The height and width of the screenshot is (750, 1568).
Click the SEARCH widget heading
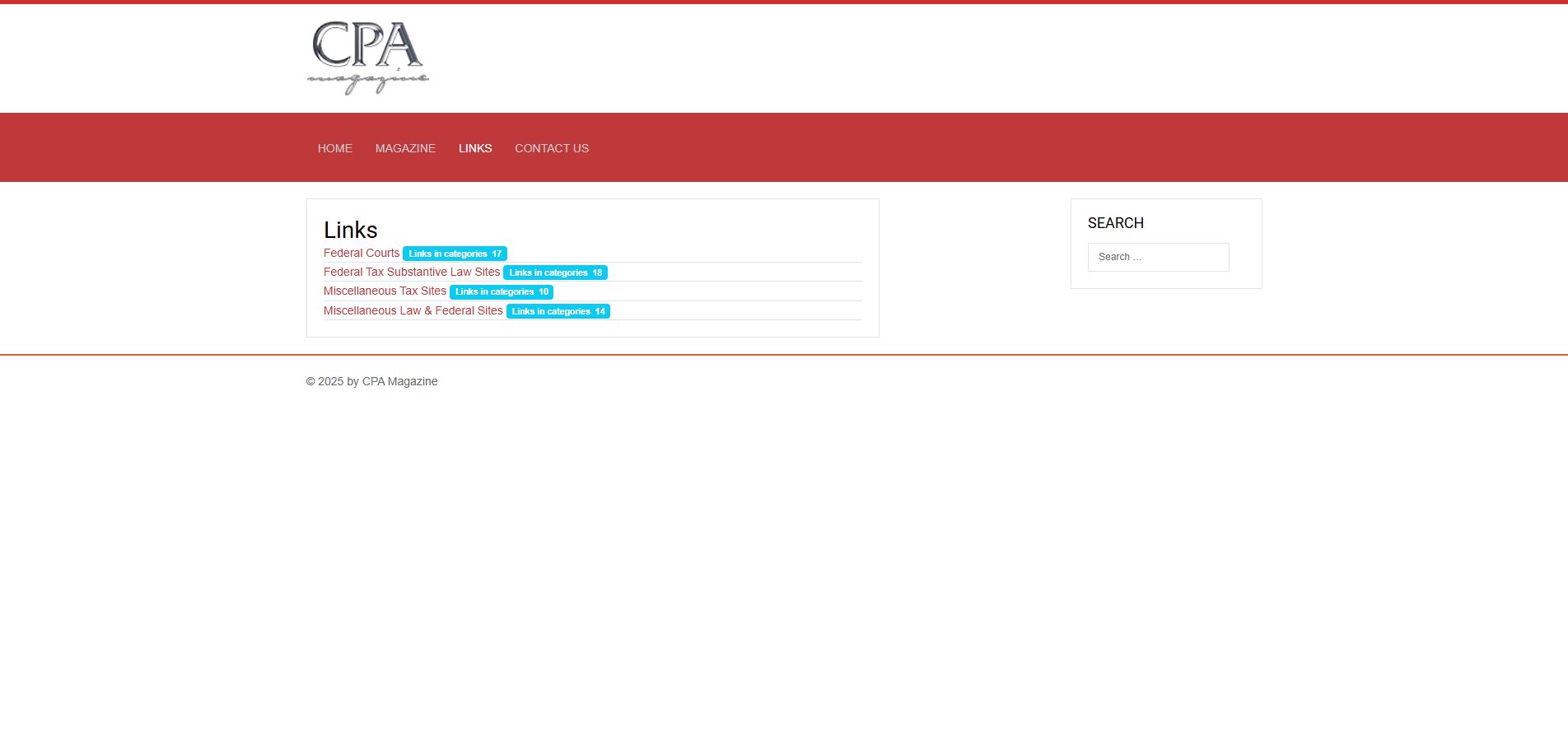[x=1115, y=223]
